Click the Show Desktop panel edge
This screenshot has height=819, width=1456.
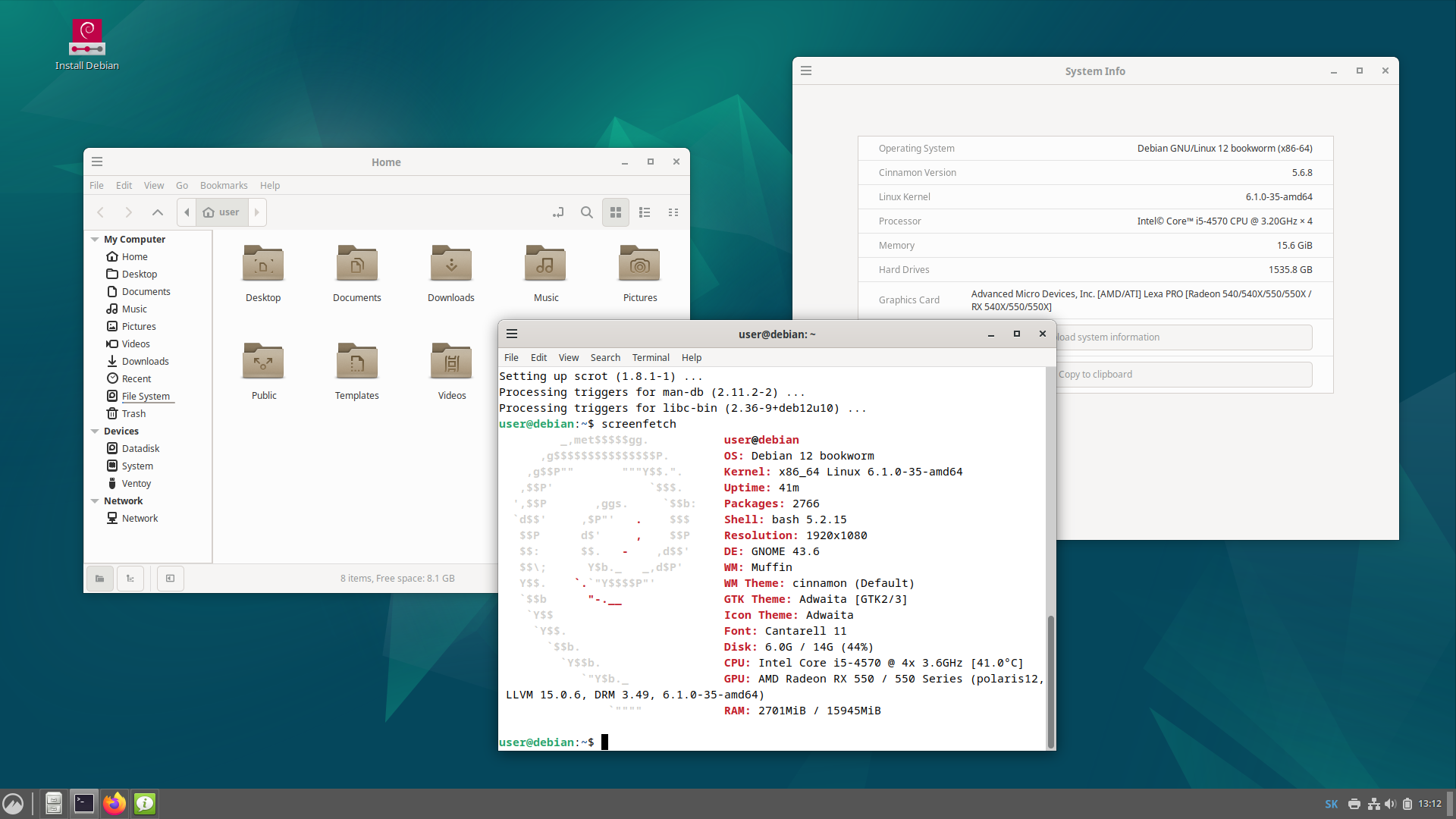1451,804
